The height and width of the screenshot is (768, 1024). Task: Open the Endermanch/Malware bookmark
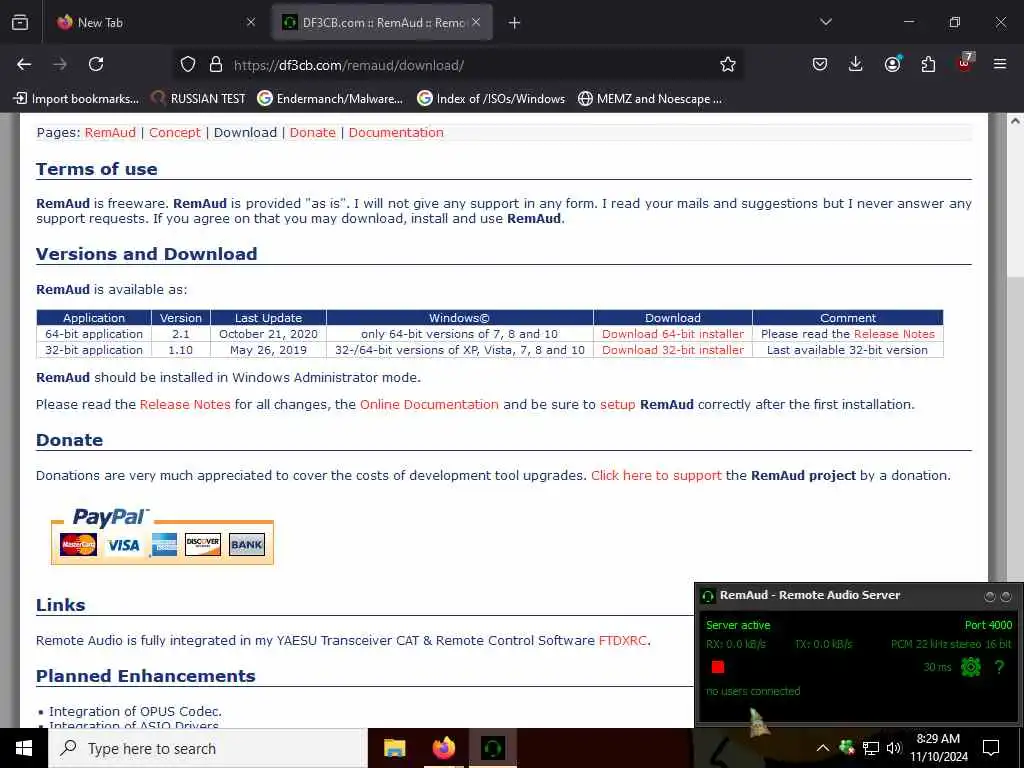(330, 99)
